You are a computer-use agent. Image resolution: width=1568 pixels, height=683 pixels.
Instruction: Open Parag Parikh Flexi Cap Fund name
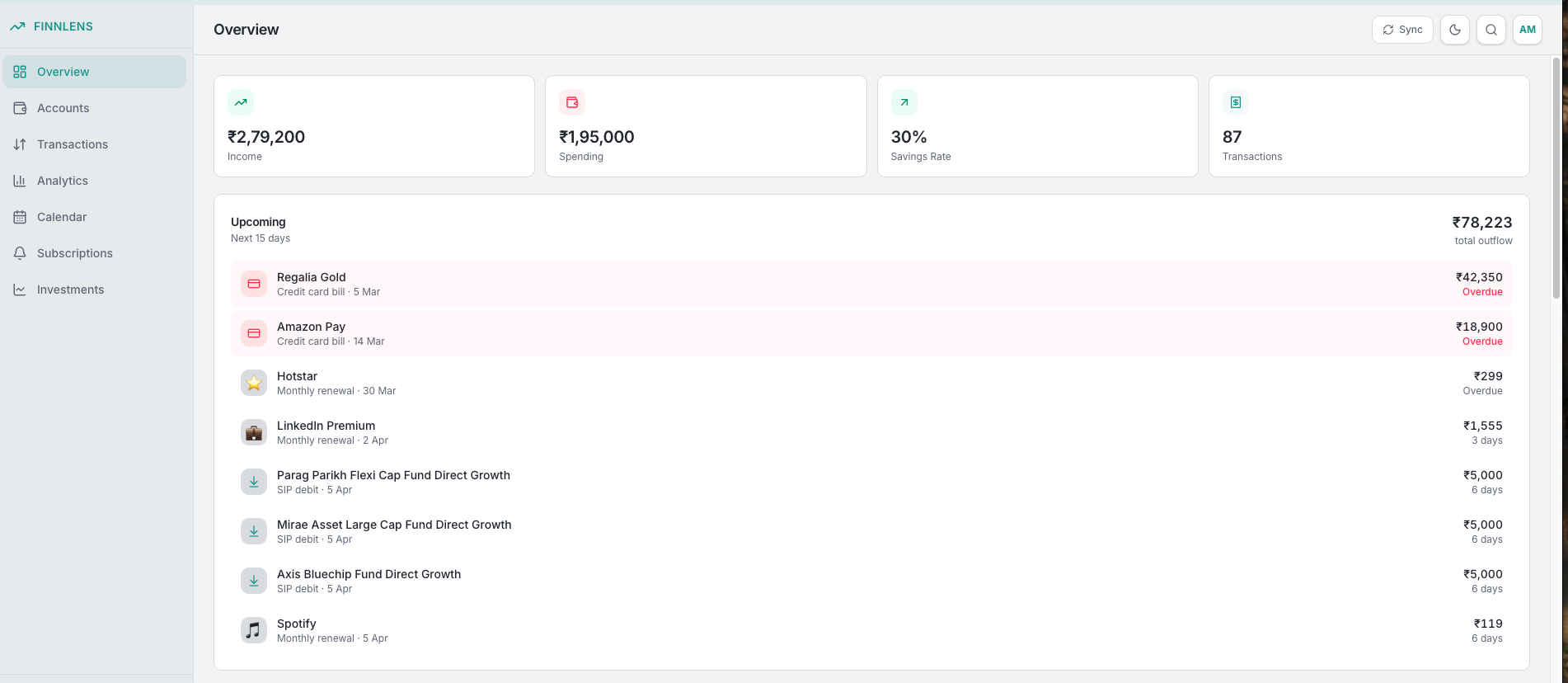coord(393,475)
